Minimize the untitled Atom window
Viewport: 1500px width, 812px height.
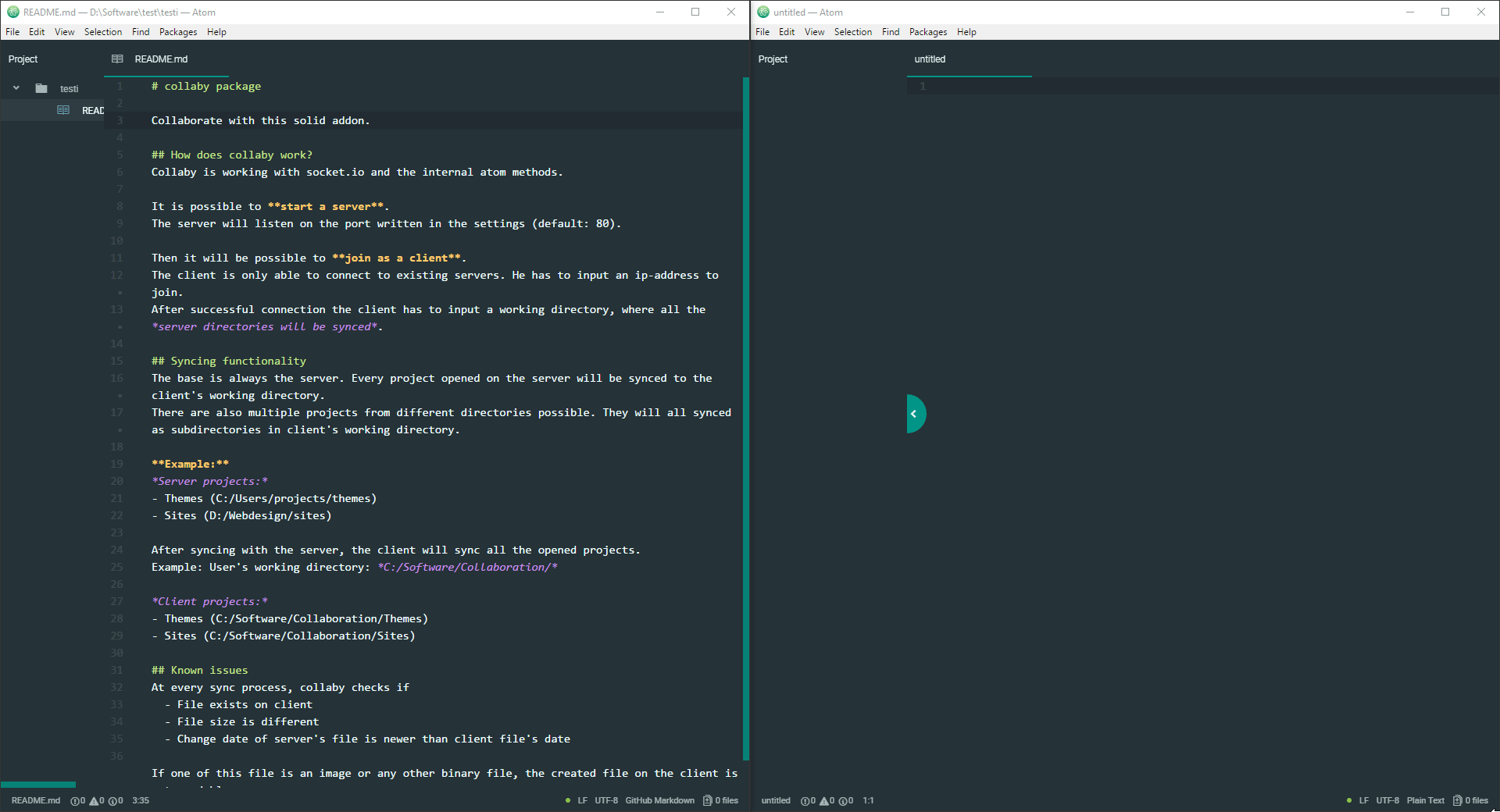(1410, 12)
